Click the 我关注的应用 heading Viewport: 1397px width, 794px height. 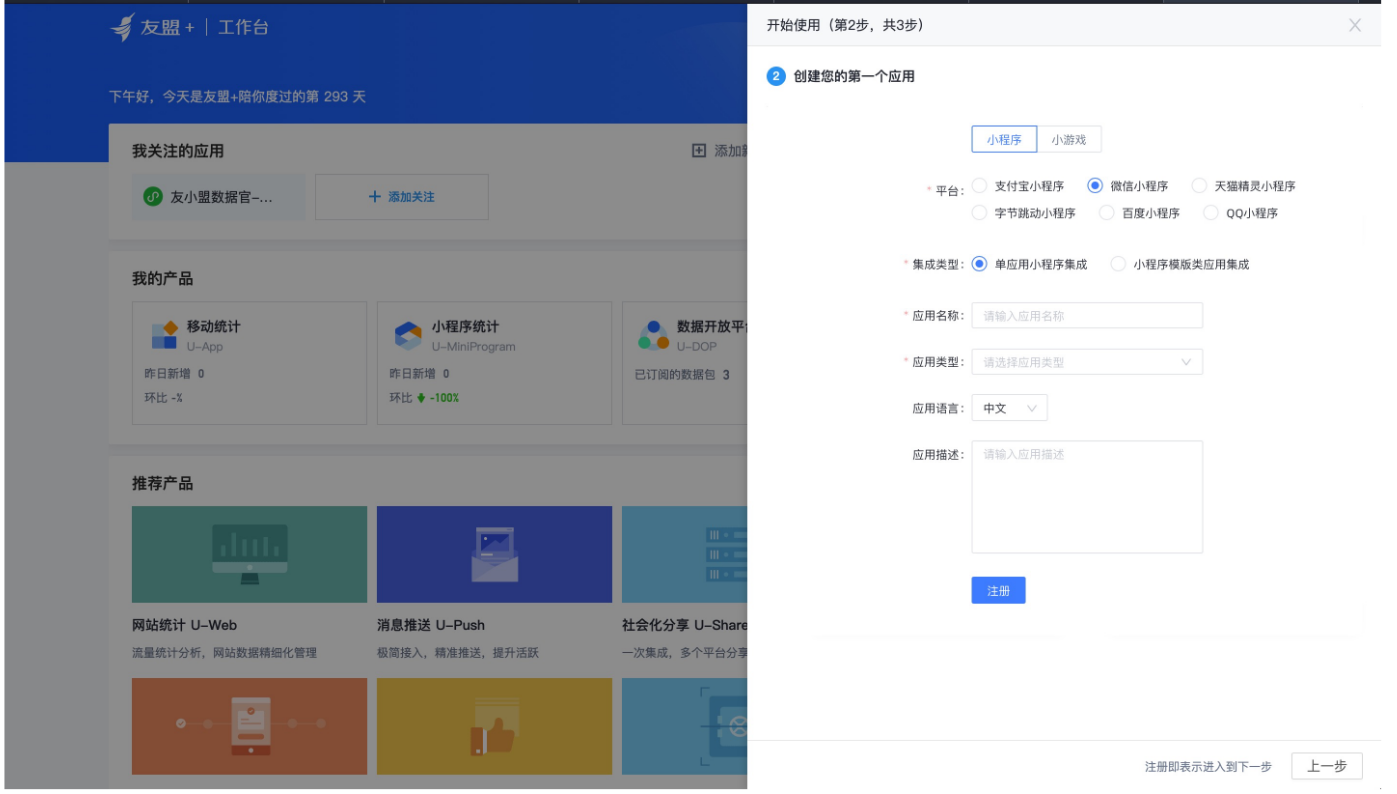point(178,151)
